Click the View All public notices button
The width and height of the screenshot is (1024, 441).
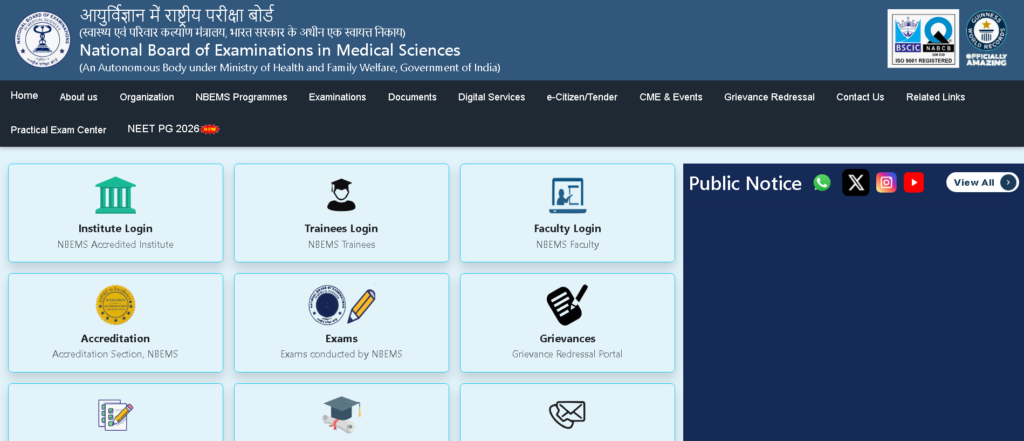tap(982, 182)
